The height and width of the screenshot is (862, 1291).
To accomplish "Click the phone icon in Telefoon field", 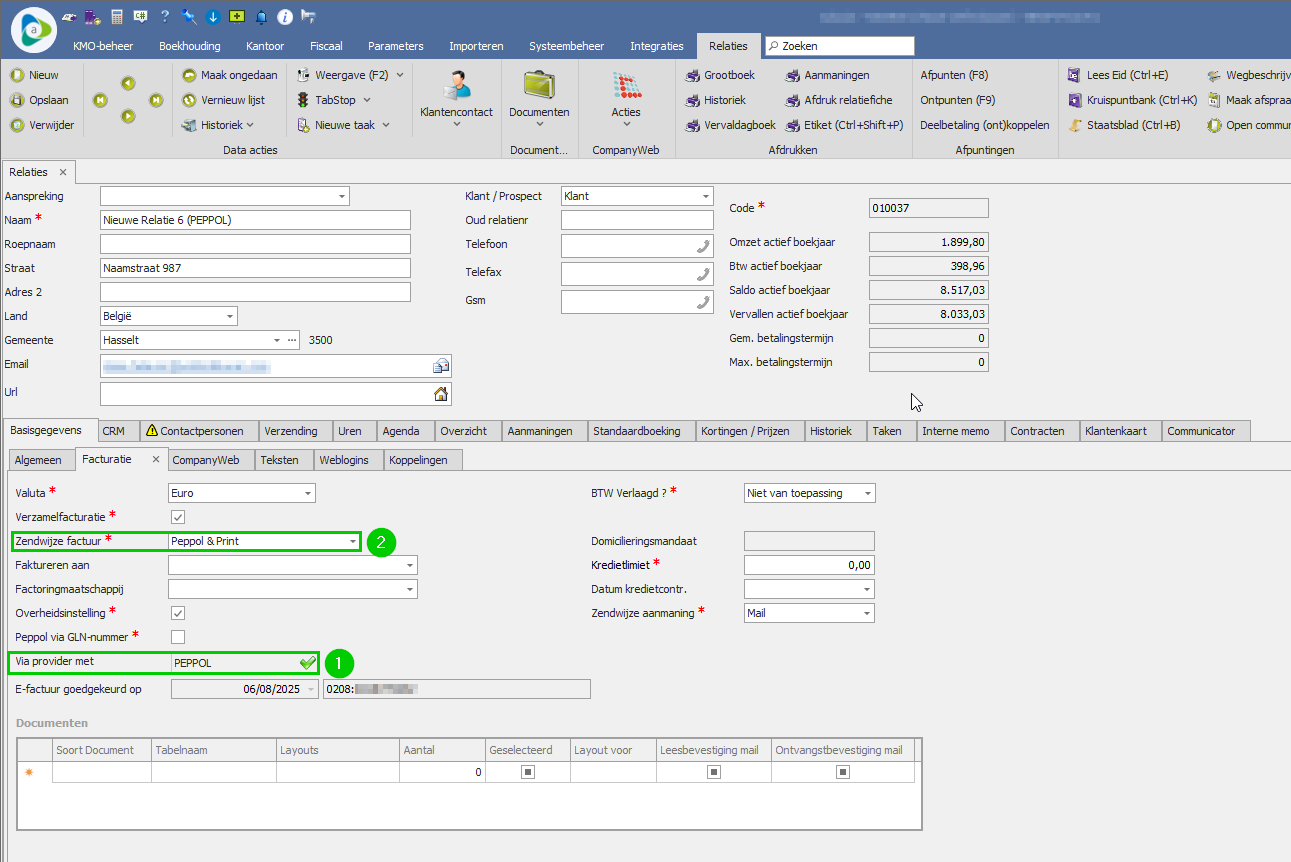I will point(702,246).
